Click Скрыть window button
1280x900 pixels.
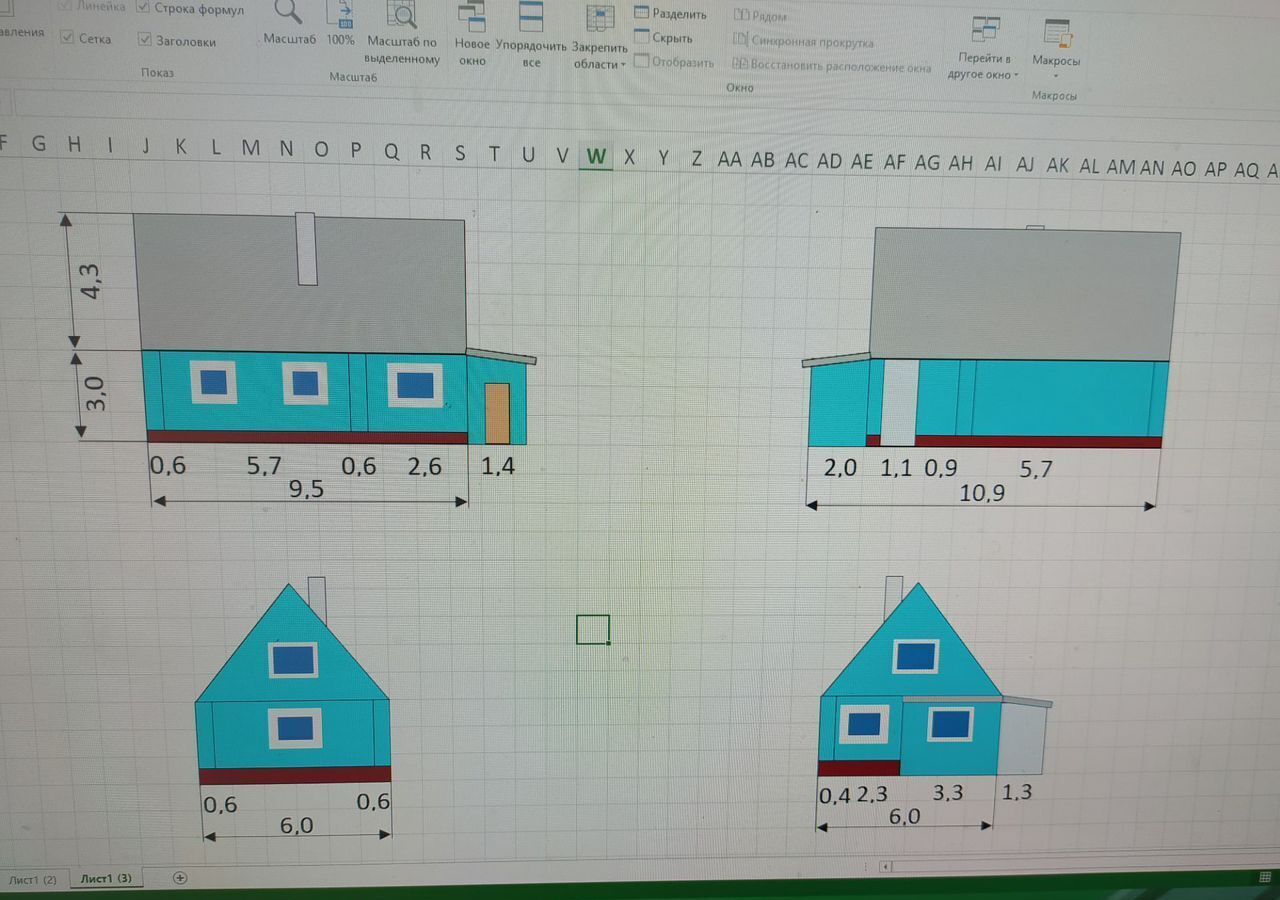tap(664, 38)
